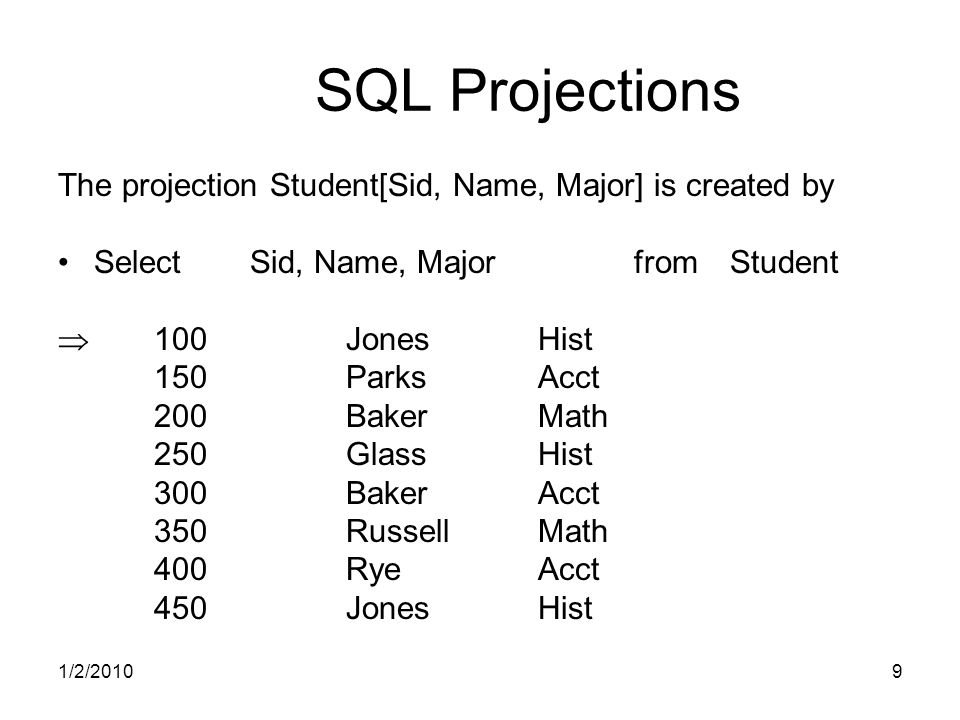Click the Sid, Name, Major column list

372,263
